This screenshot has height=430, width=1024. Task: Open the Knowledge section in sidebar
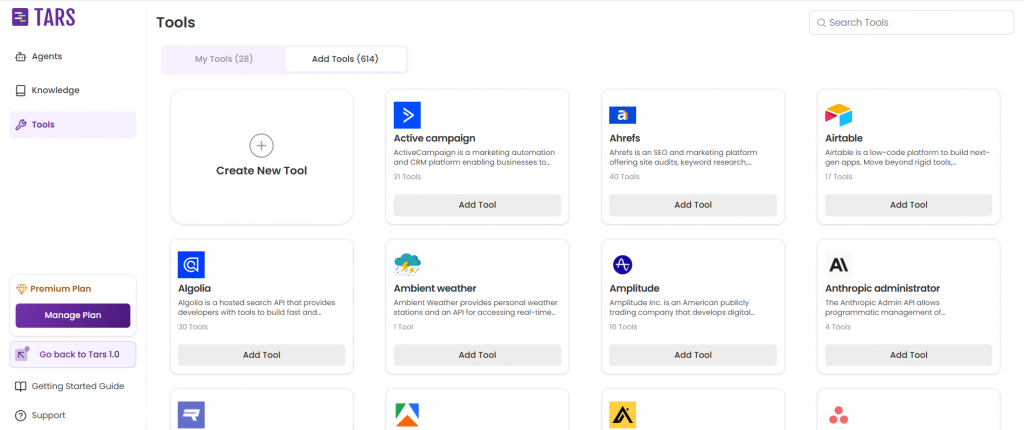tap(54, 90)
